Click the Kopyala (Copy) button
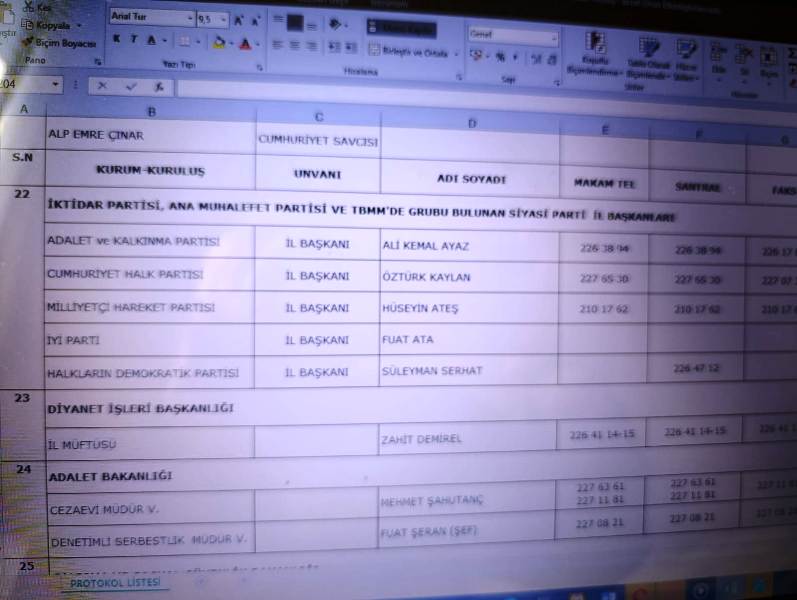Image resolution: width=797 pixels, height=600 pixels. [52, 25]
